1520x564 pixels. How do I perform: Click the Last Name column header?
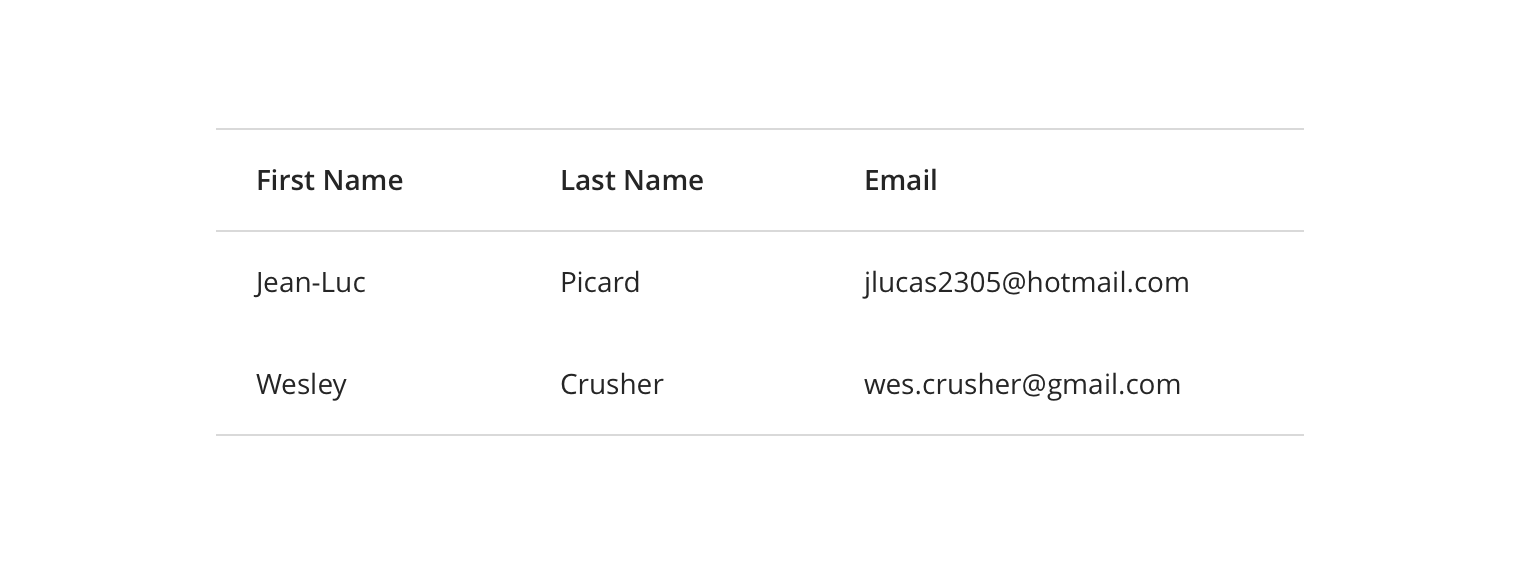(631, 180)
